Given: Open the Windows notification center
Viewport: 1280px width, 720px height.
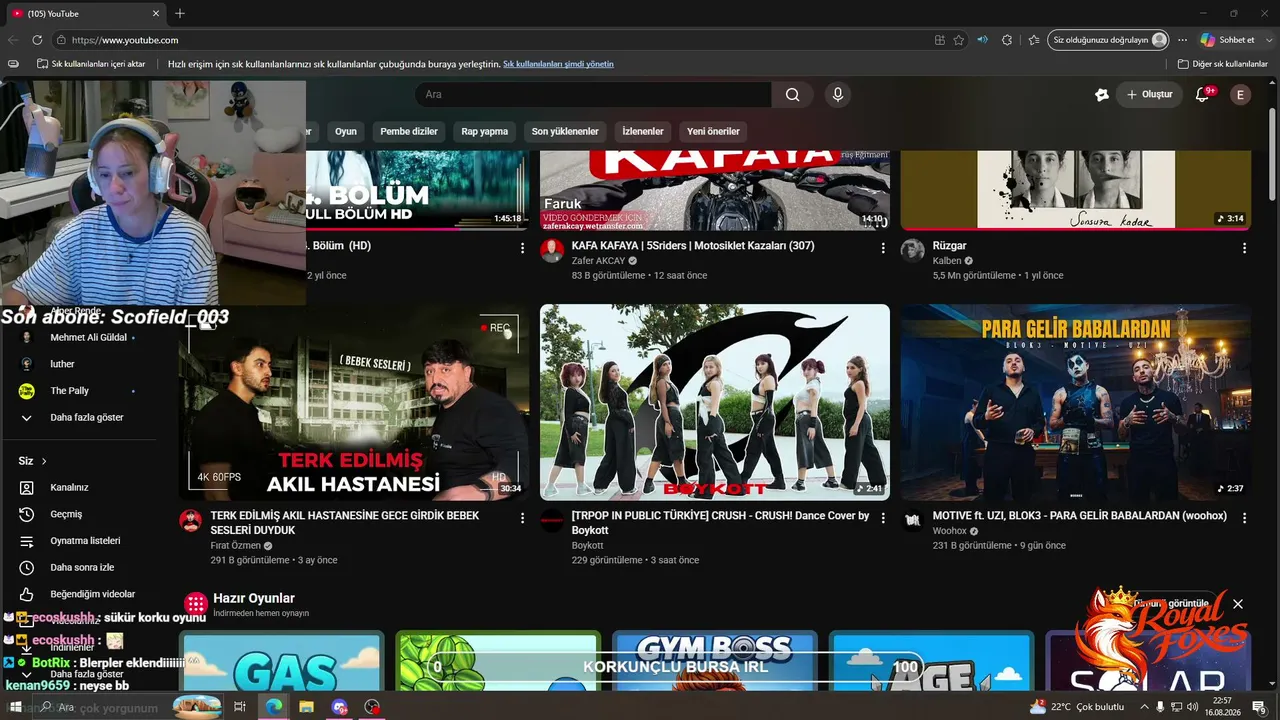Looking at the screenshot, I should click(x=1260, y=707).
